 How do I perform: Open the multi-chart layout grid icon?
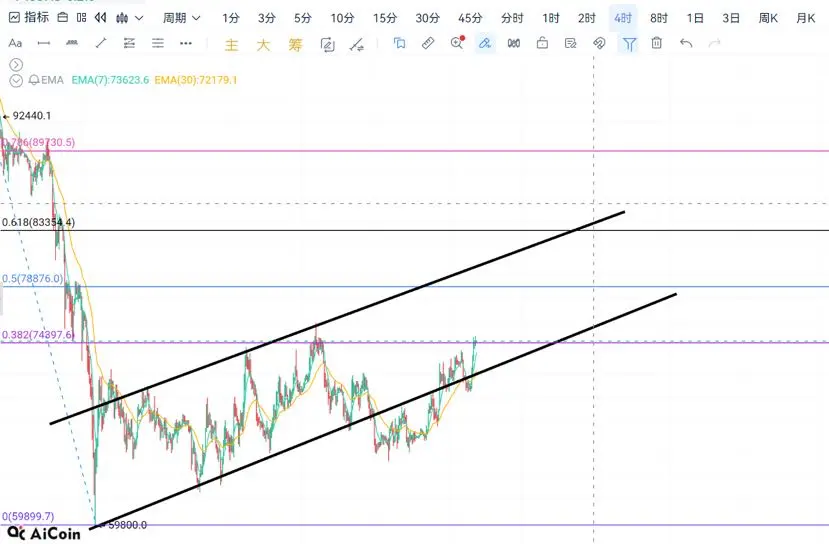(81, 17)
